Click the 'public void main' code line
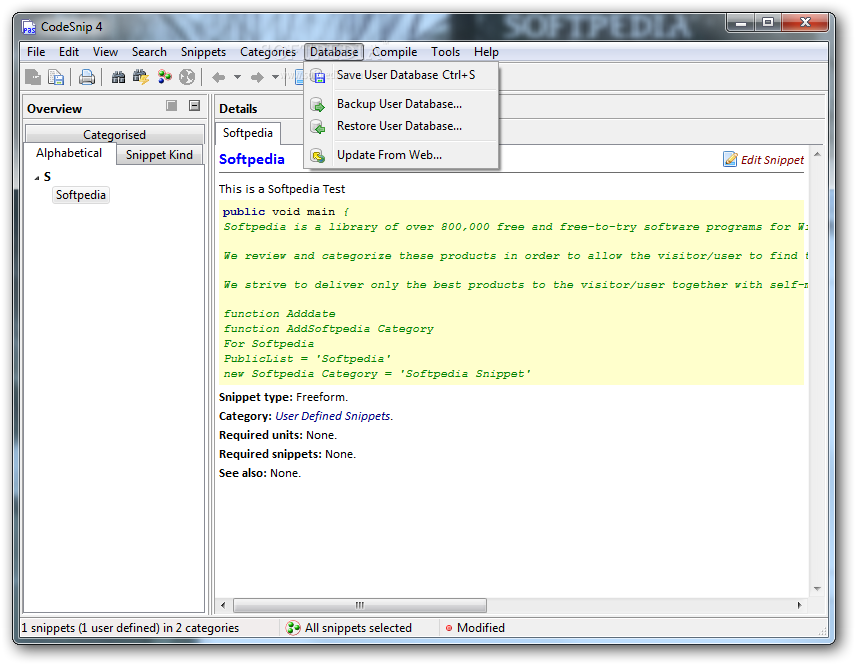This screenshot has width=856, height=665. coord(284,212)
